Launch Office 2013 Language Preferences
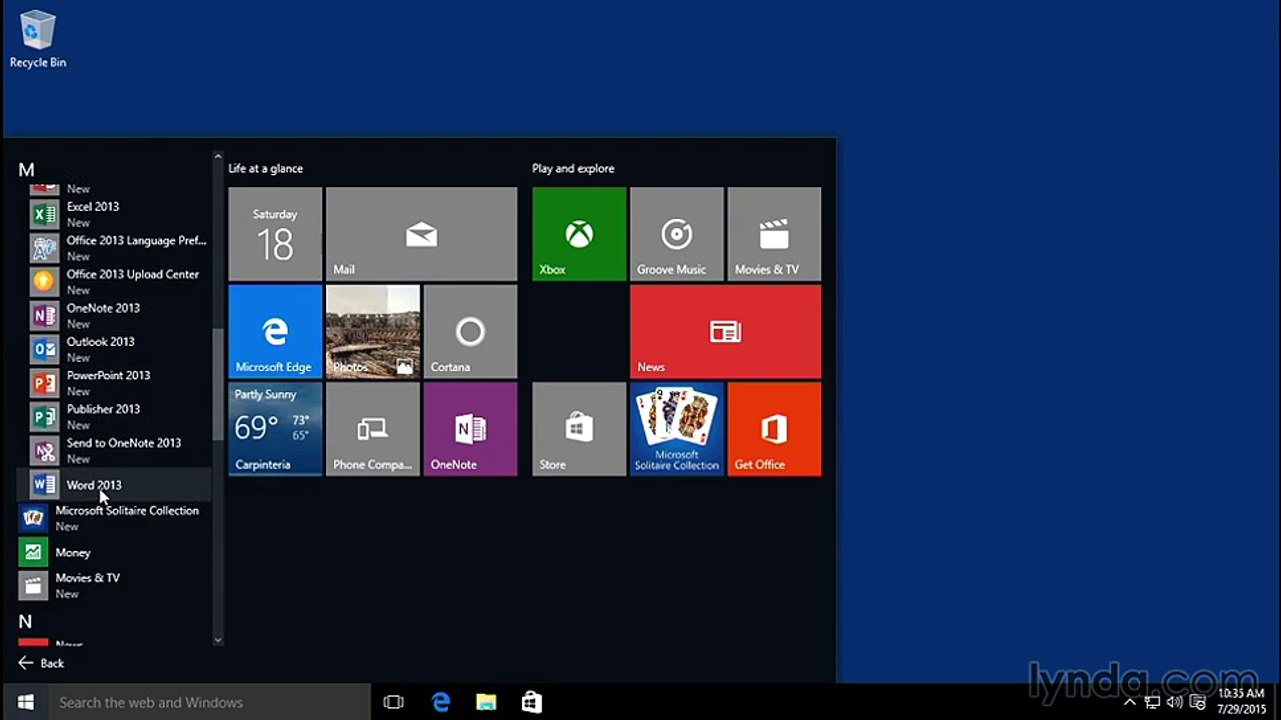The width and height of the screenshot is (1281, 720). [114, 248]
